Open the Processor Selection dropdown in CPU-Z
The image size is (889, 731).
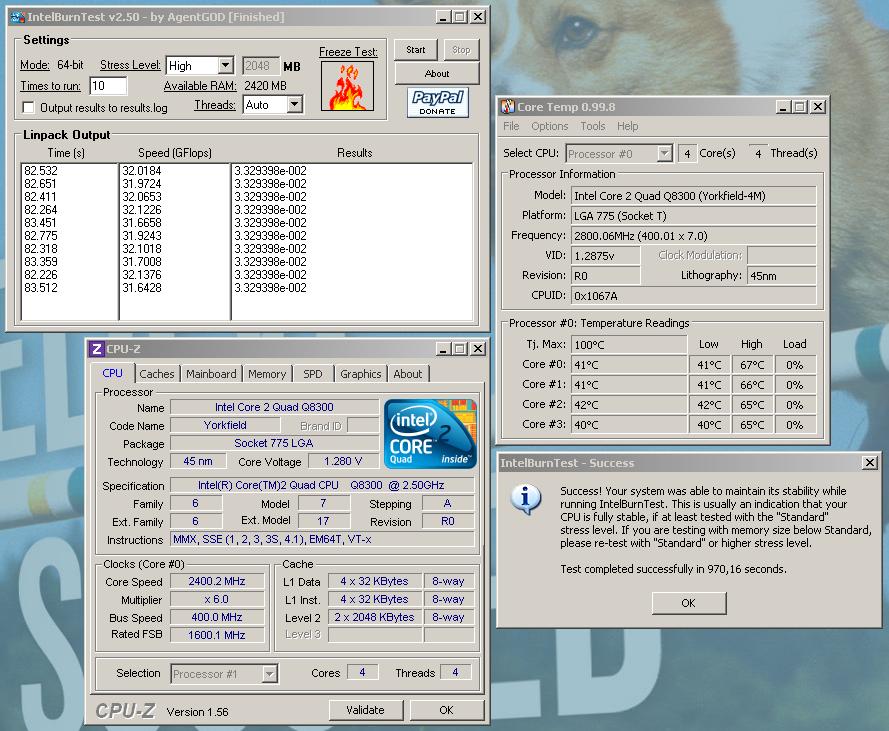(269, 674)
